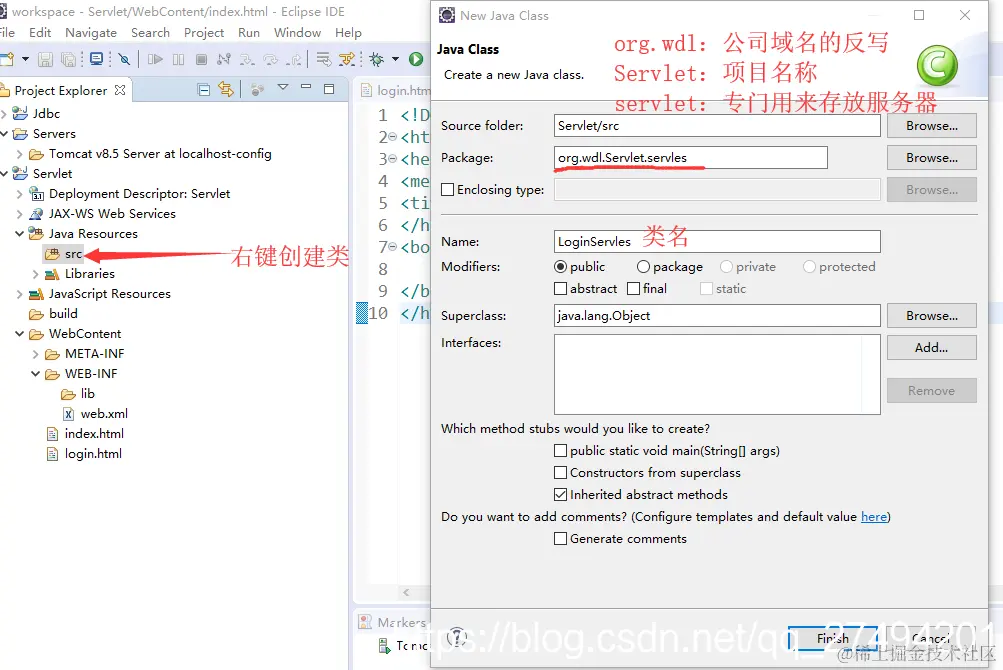Expand the Libraries node

click(35, 274)
